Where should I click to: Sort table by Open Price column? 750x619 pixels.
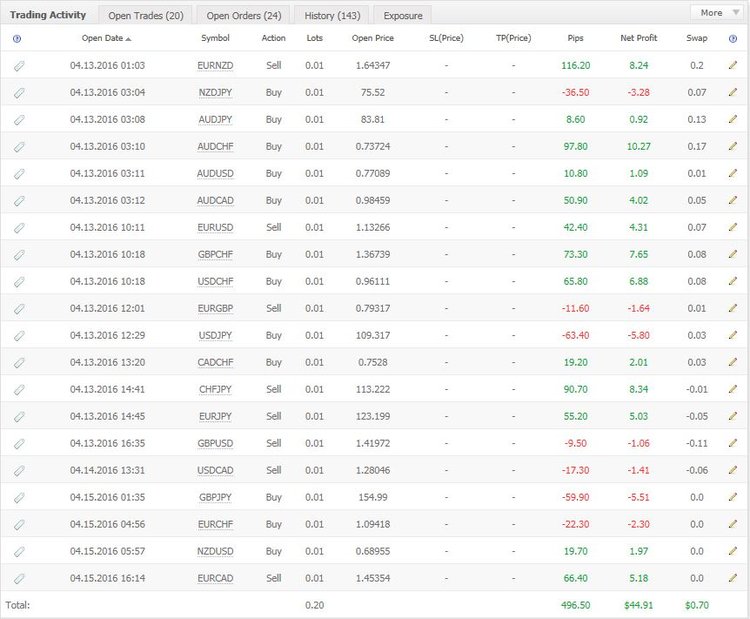point(373,38)
